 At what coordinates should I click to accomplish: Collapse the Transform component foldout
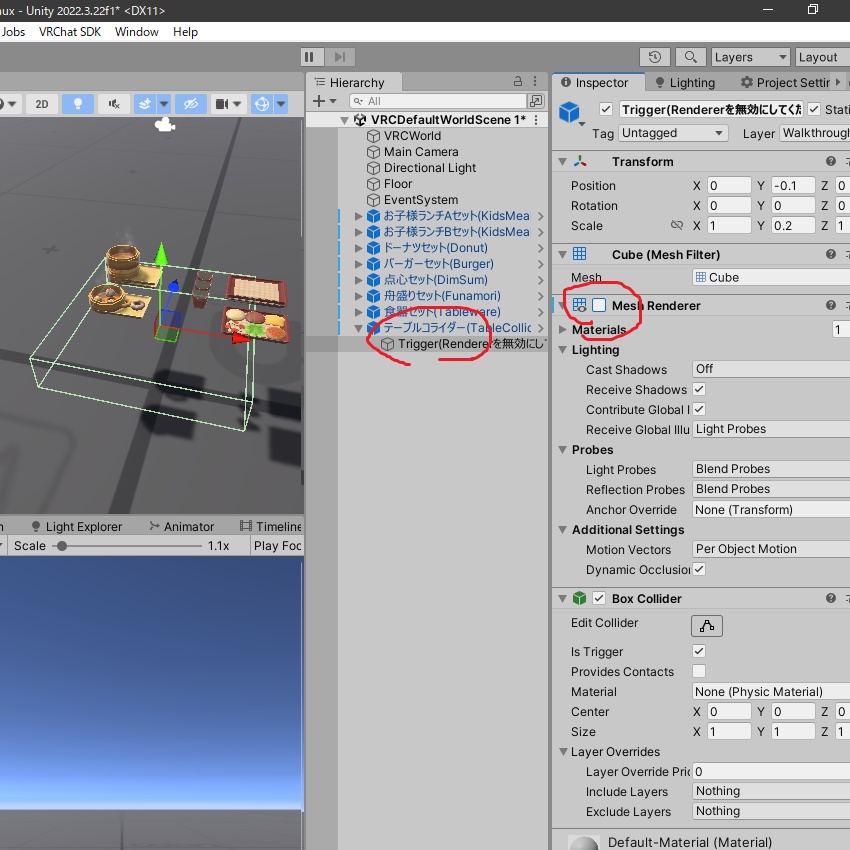click(x=562, y=162)
